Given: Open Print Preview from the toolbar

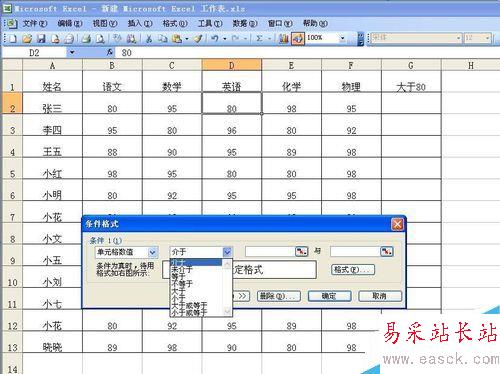Looking at the screenshot, I should click(100, 39).
